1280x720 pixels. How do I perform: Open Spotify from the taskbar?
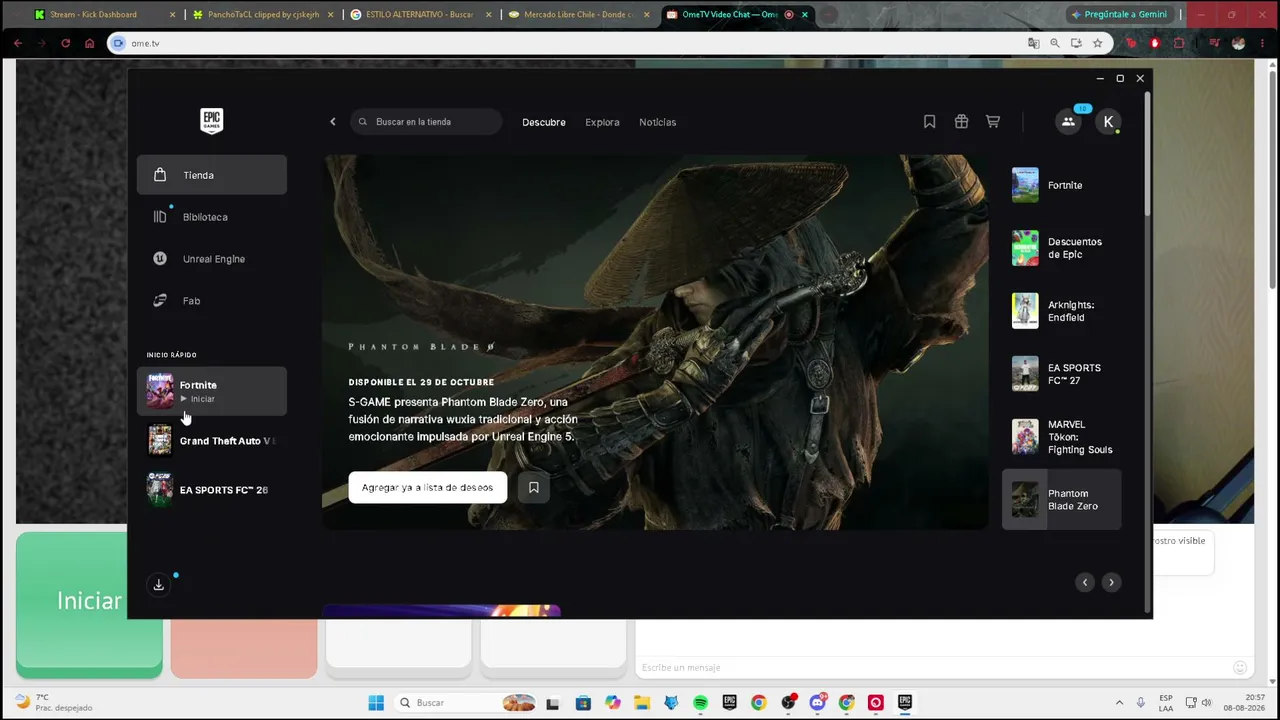pyautogui.click(x=700, y=703)
